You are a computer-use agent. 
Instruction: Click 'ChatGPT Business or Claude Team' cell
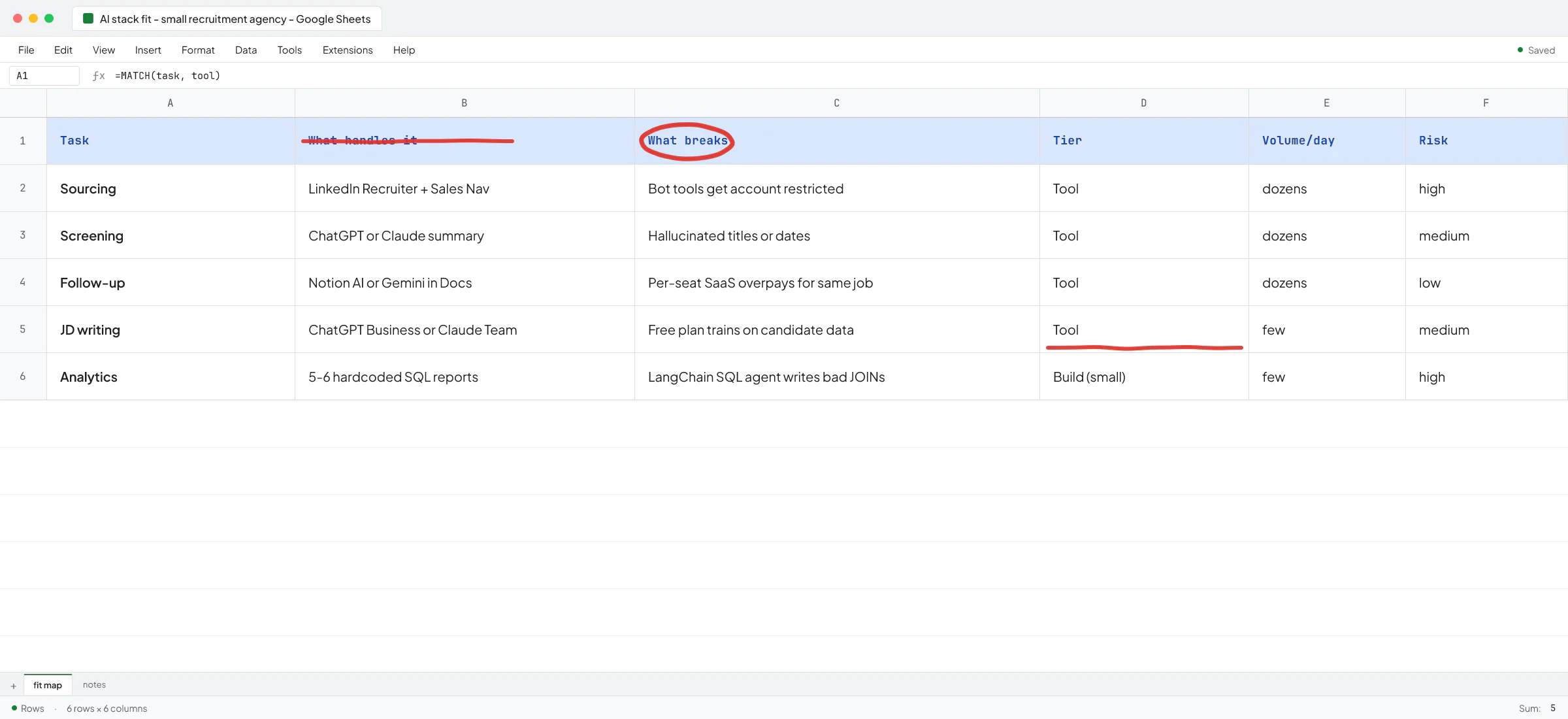[x=465, y=329]
